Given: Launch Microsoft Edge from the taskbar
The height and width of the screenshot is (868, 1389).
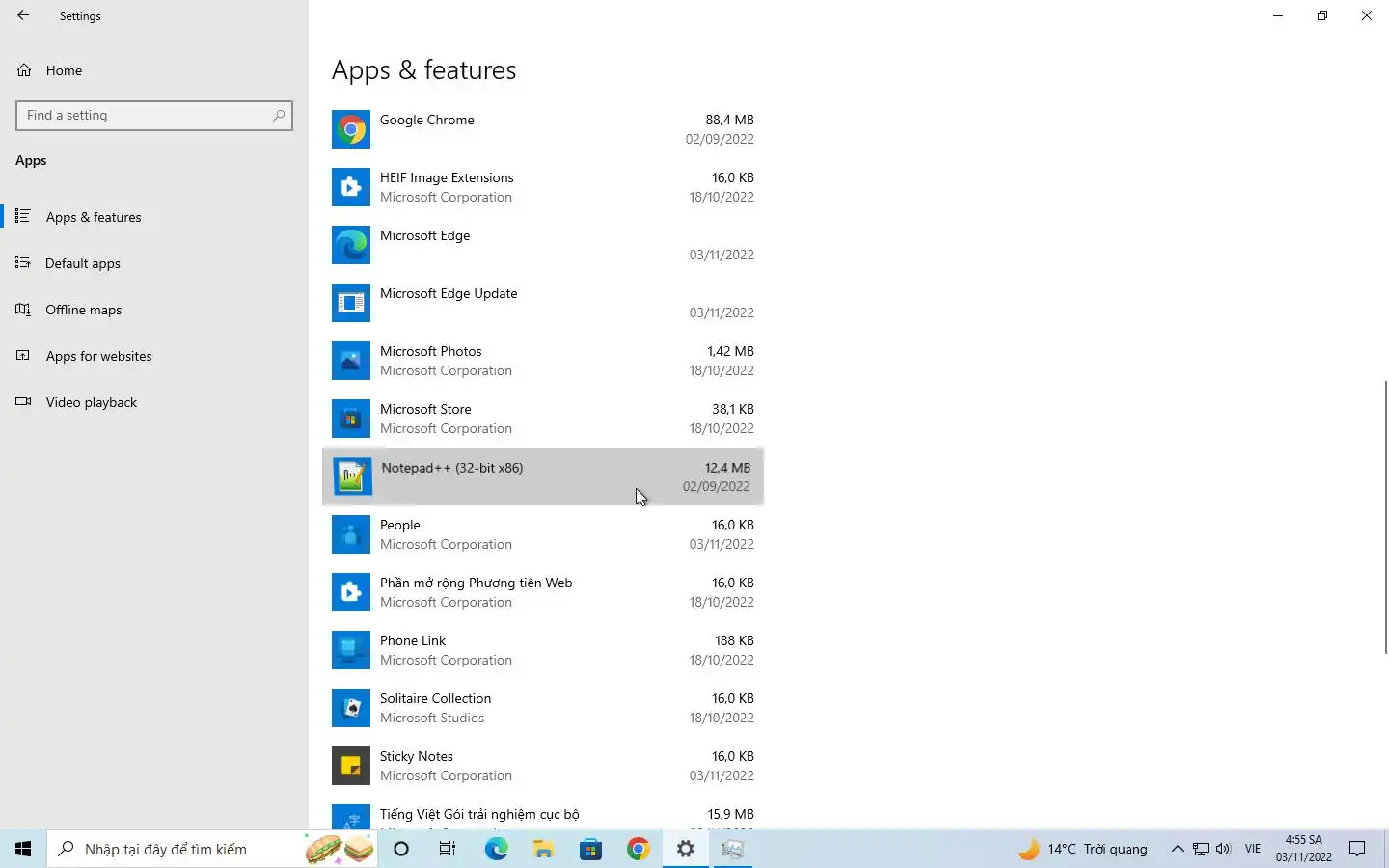Looking at the screenshot, I should [496, 849].
